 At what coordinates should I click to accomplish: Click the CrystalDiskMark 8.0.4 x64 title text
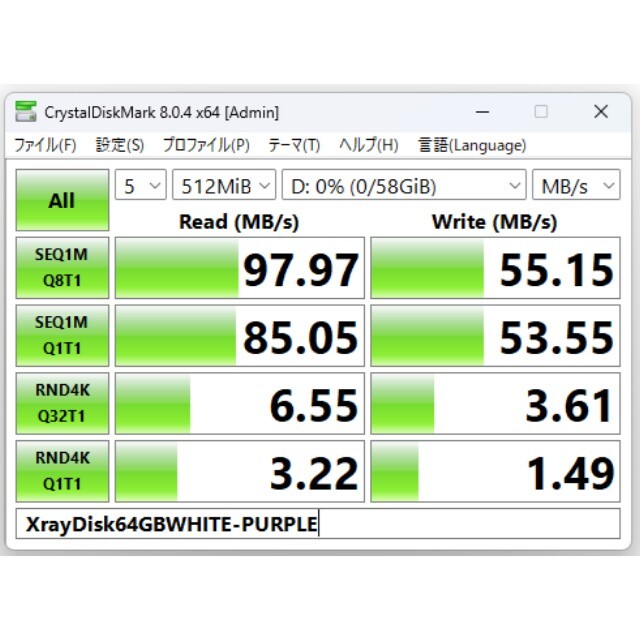tap(162, 112)
